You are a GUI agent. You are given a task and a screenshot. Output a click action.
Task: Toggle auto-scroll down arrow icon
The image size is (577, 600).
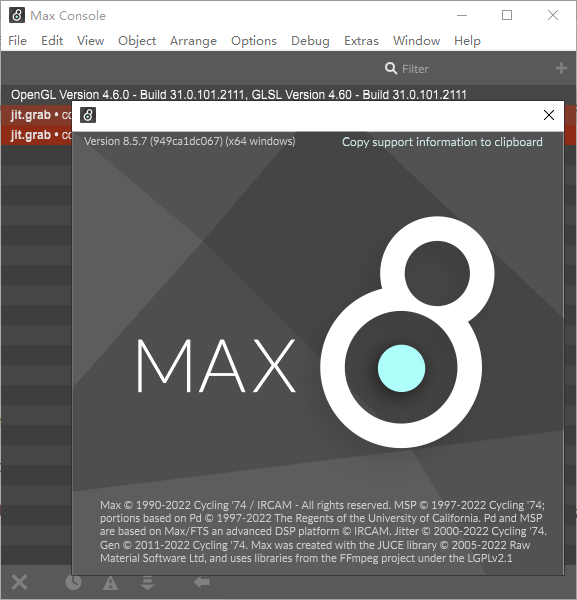(x=147, y=582)
